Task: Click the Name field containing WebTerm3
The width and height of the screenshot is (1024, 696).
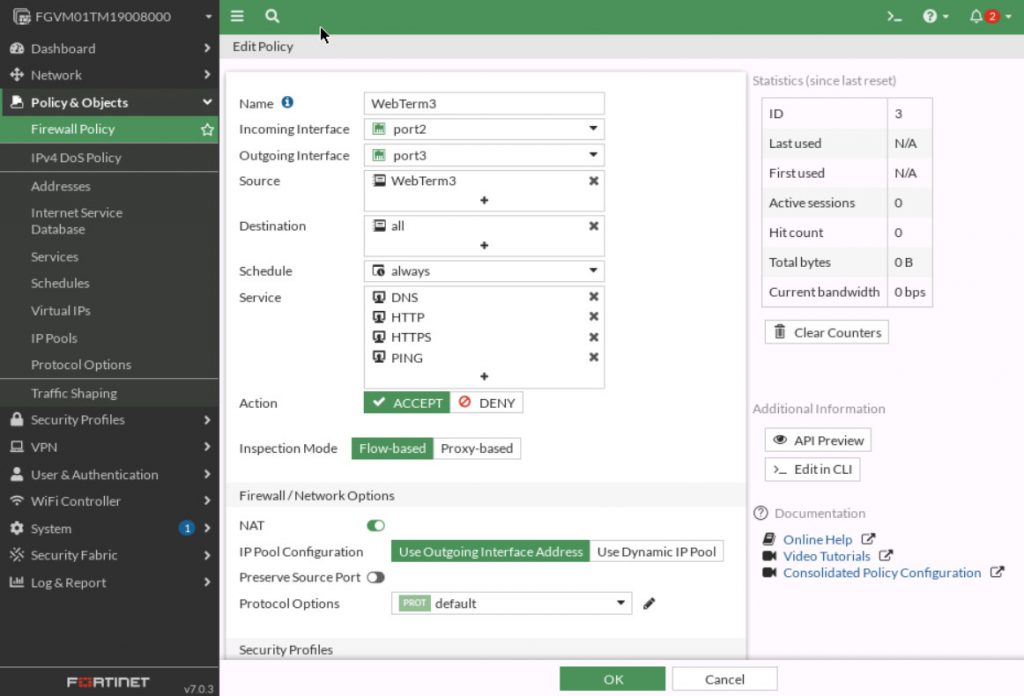Action: (484, 103)
